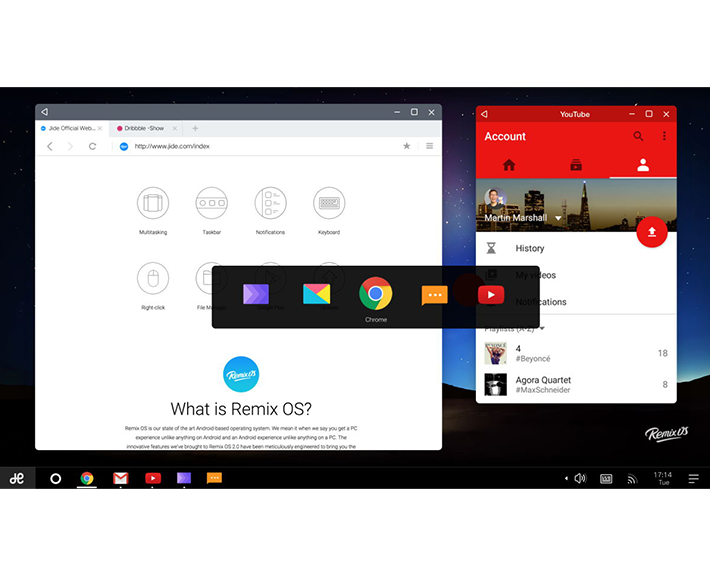Launch Gmail from the taskbar
Viewport: 710px width, 575px height.
[x=120, y=478]
